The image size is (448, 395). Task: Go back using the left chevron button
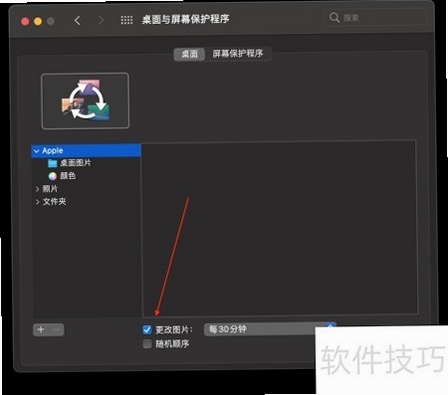pyautogui.click(x=77, y=21)
